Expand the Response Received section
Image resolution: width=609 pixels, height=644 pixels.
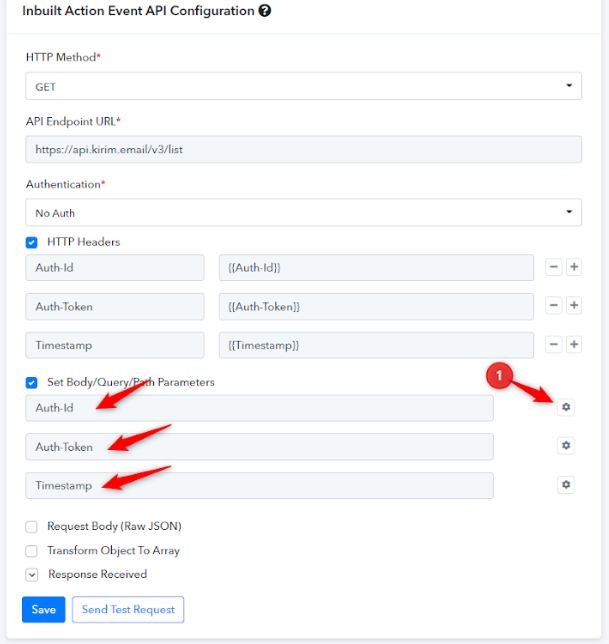tap(32, 575)
